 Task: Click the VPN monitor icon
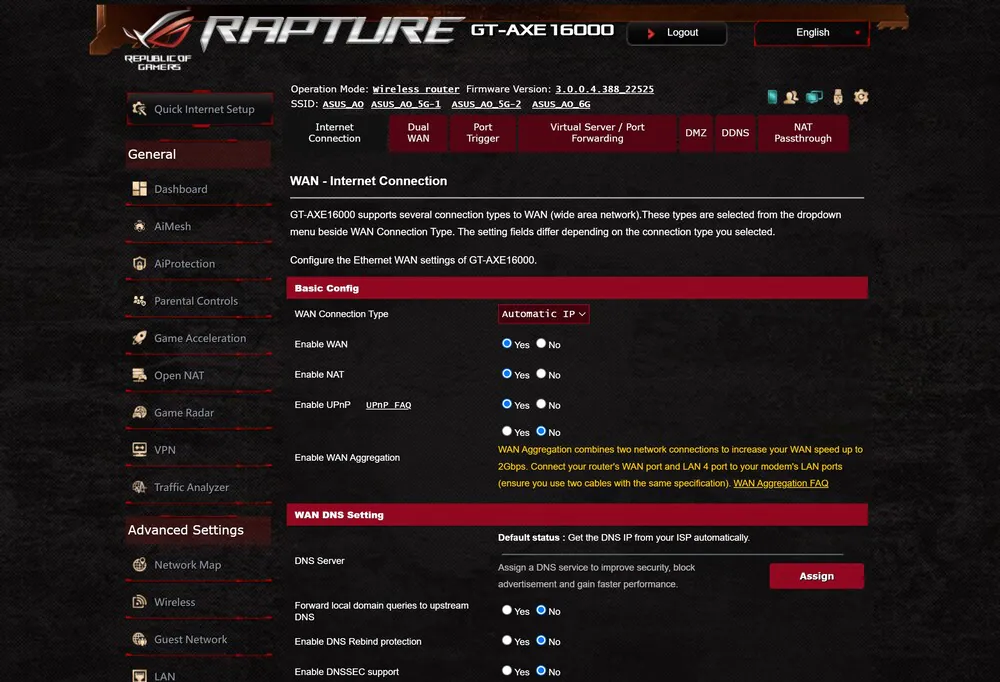tap(139, 450)
